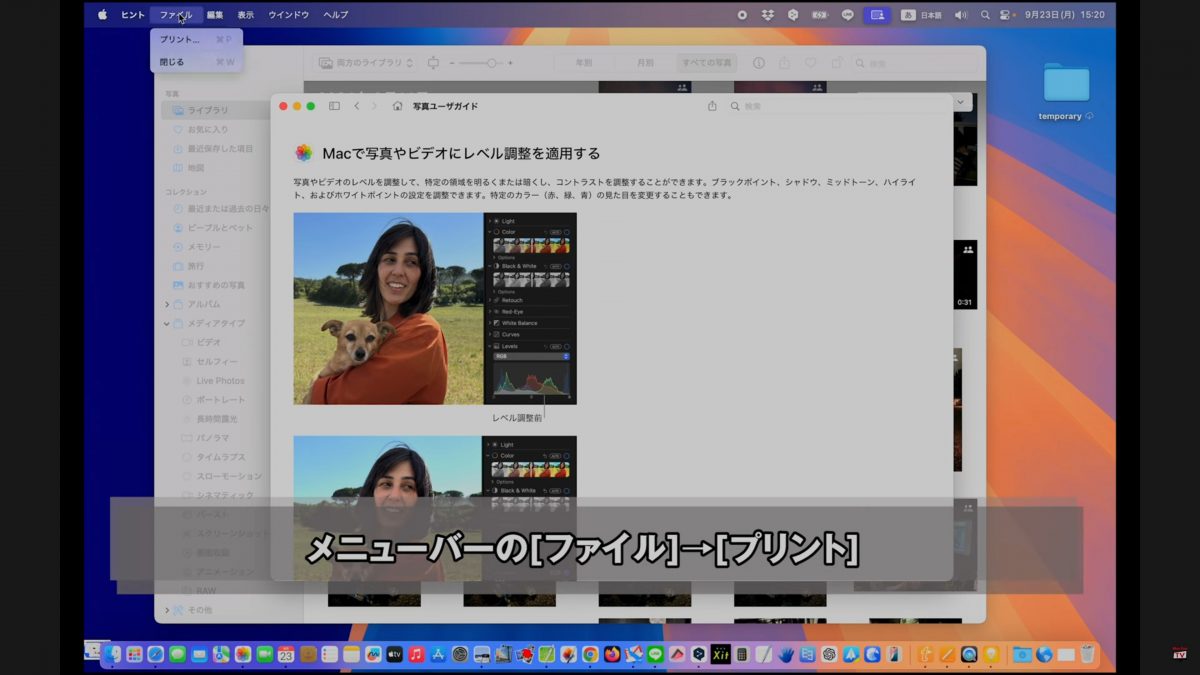The width and height of the screenshot is (1200, 675).
Task: Open the Dropbox menu bar icon
Action: (768, 15)
